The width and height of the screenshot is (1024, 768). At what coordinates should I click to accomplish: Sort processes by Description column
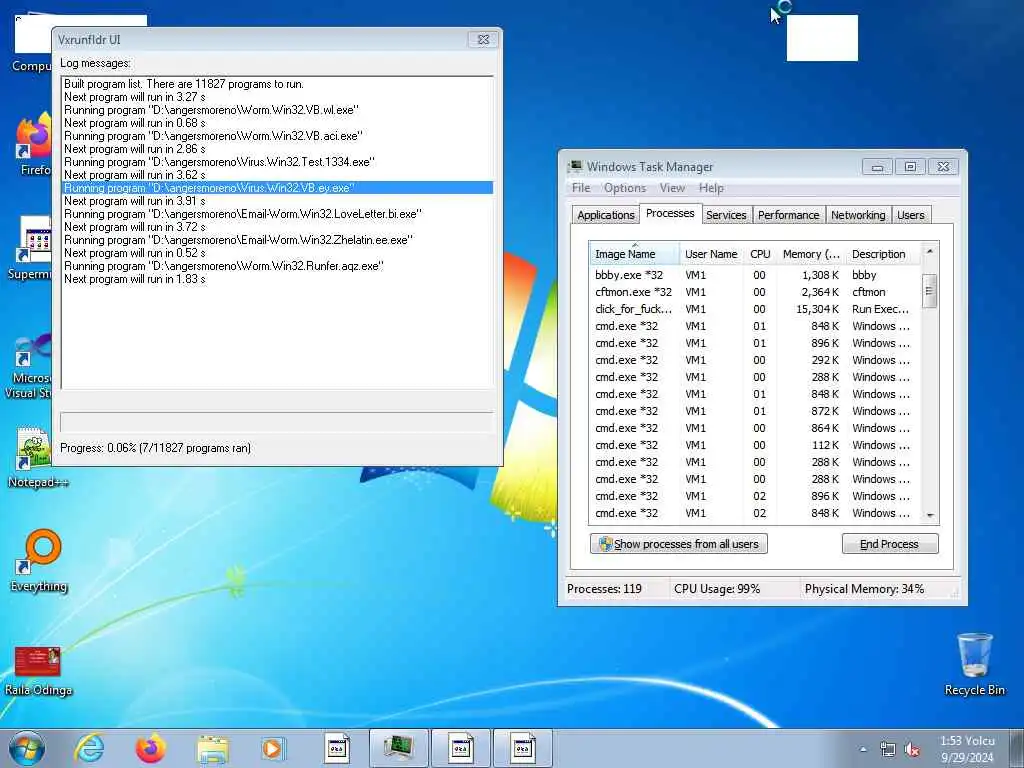(x=883, y=253)
